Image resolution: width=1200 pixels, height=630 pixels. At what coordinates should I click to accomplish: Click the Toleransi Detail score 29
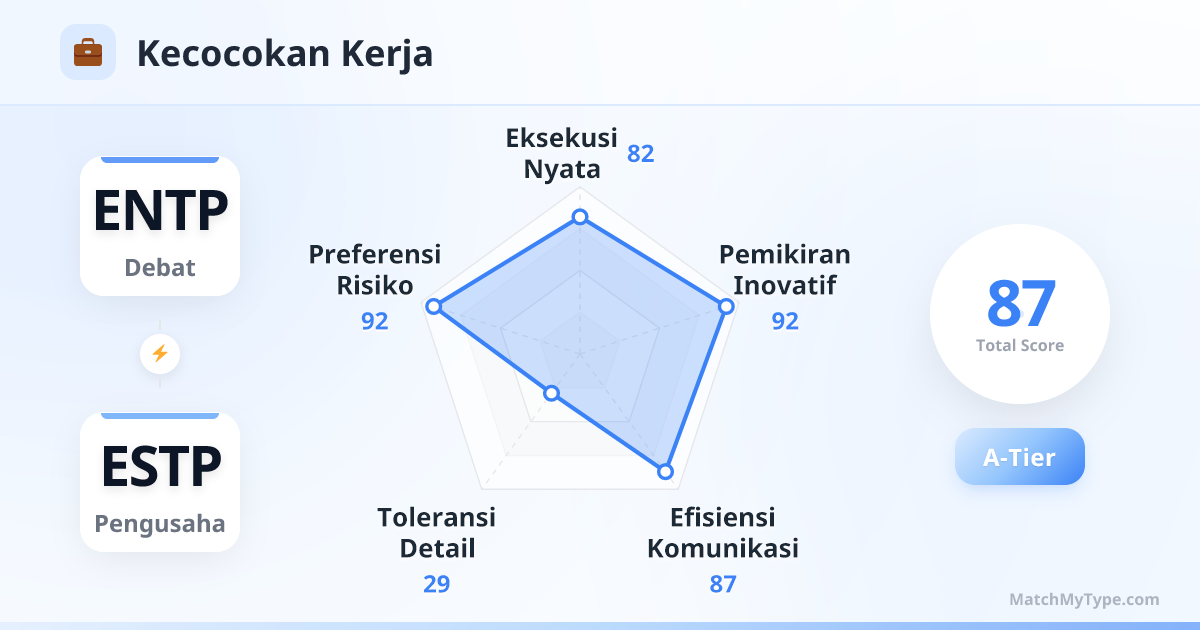[x=437, y=584]
